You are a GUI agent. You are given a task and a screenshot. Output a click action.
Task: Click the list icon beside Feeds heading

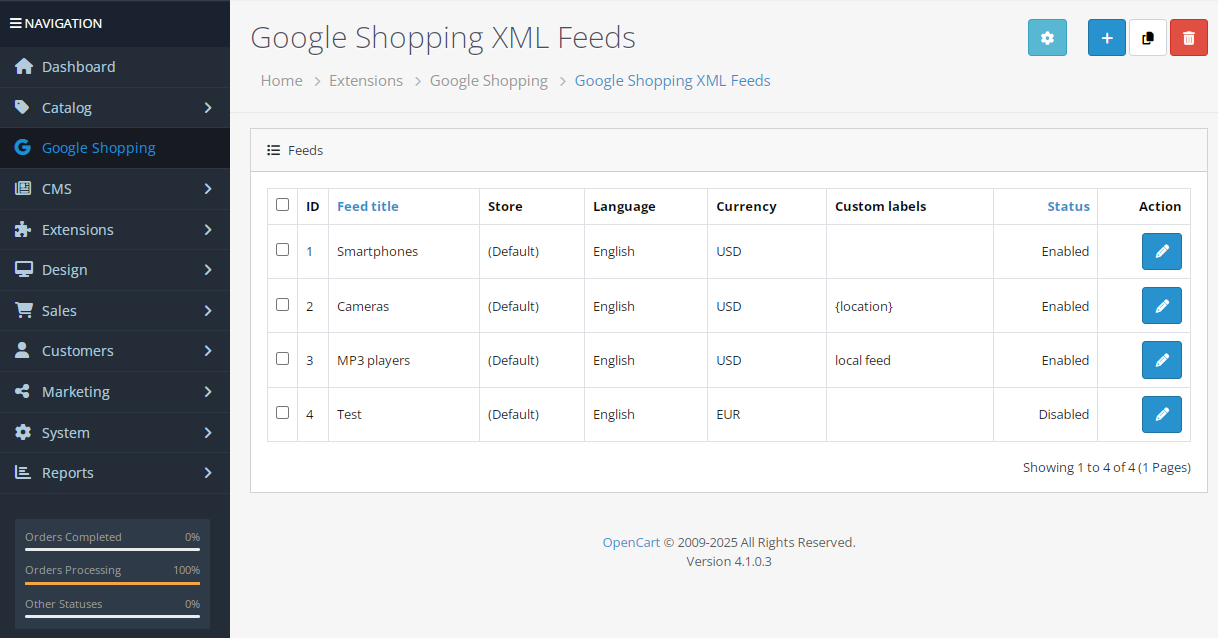[x=273, y=151]
